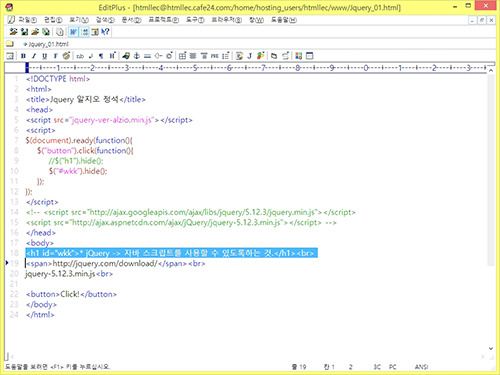The height and width of the screenshot is (375, 500).
Task: Click the "<button>Click!</button>" line
Action: pos(71,294)
